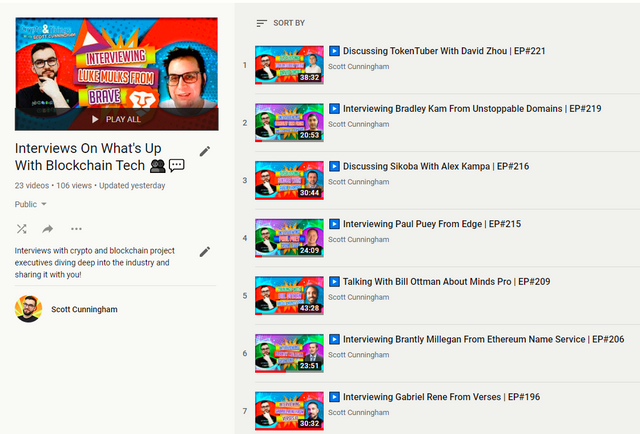Open Discussing Sikoba With Alex Kampa video

tap(436, 166)
